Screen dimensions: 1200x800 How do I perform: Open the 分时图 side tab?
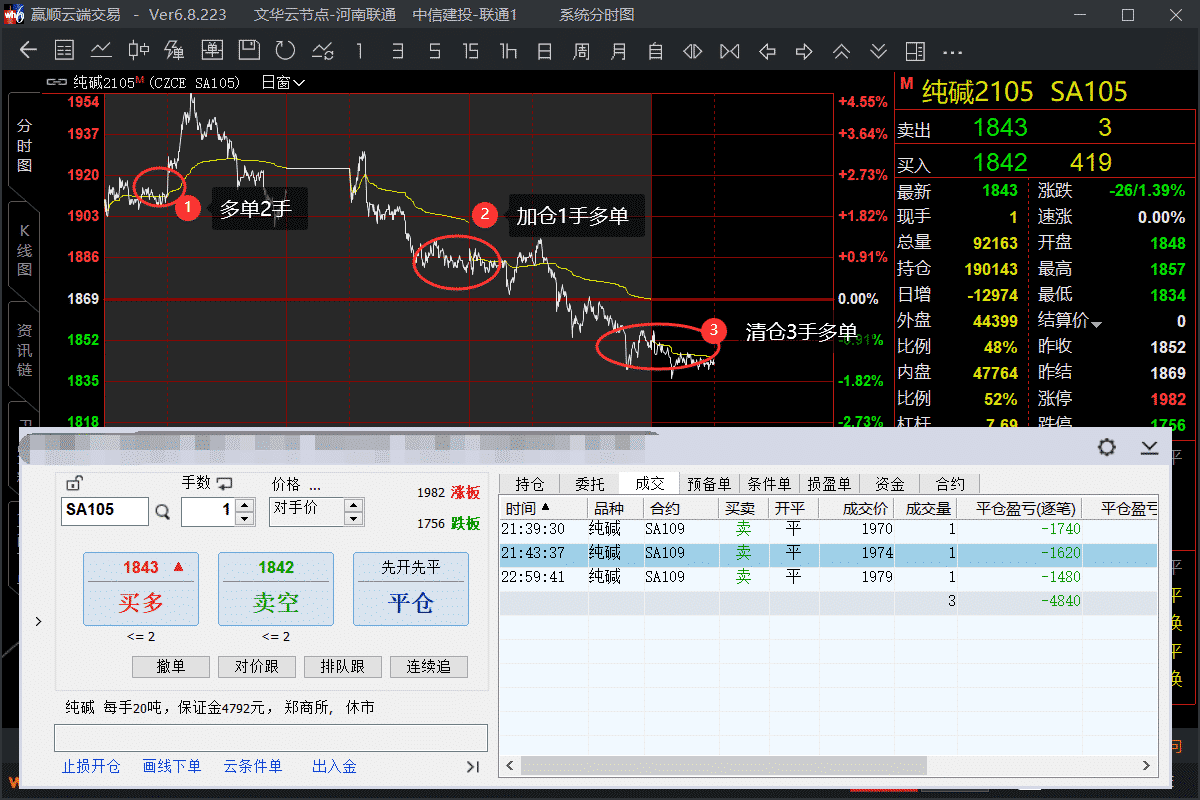(x=24, y=145)
